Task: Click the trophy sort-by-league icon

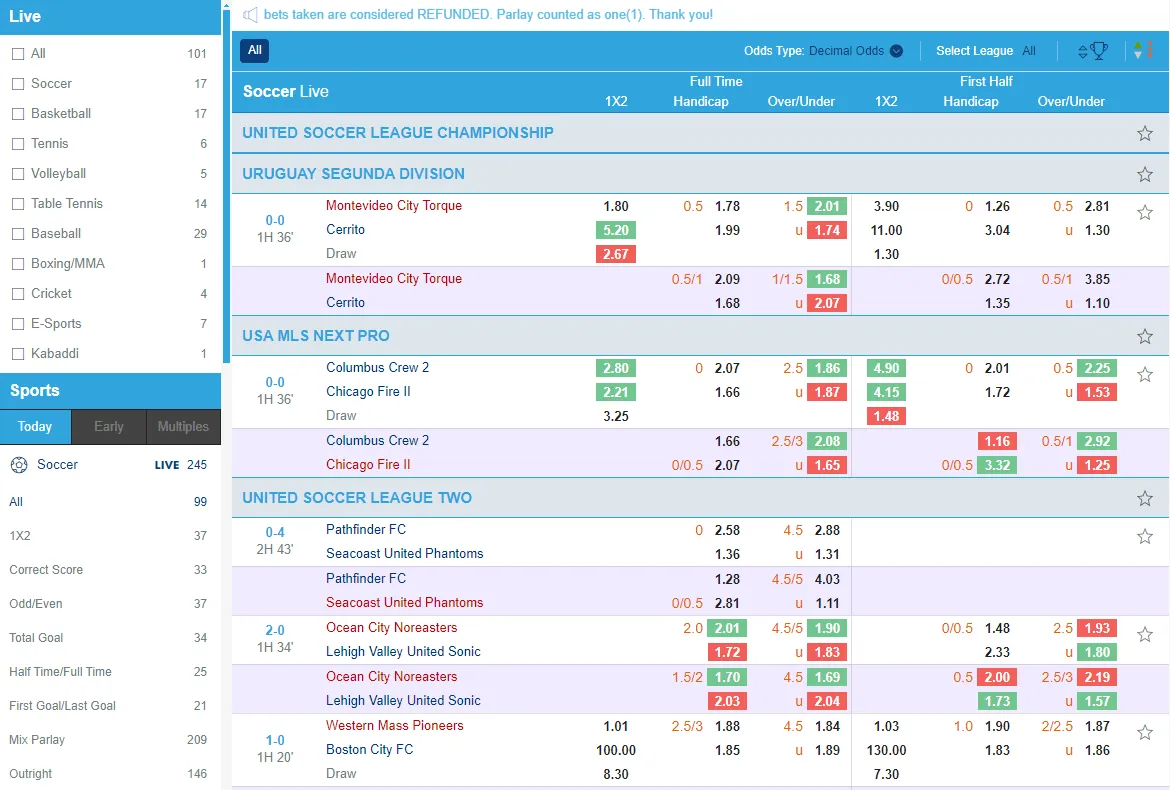Action: (x=1093, y=51)
